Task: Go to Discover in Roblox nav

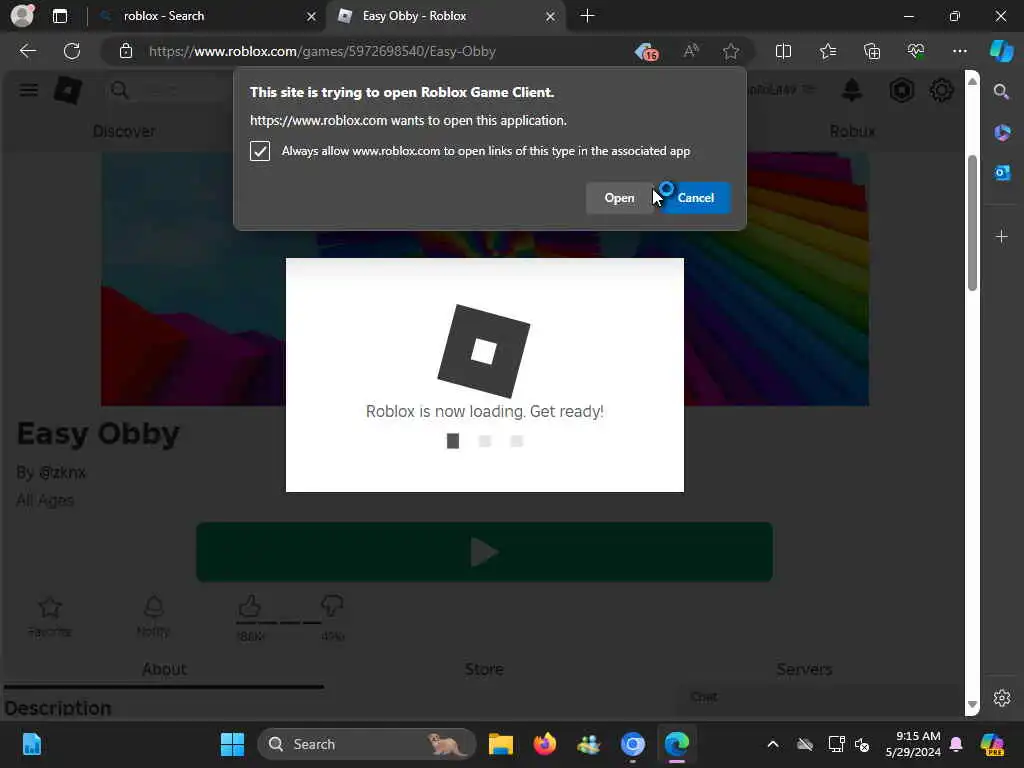Action: (x=124, y=131)
